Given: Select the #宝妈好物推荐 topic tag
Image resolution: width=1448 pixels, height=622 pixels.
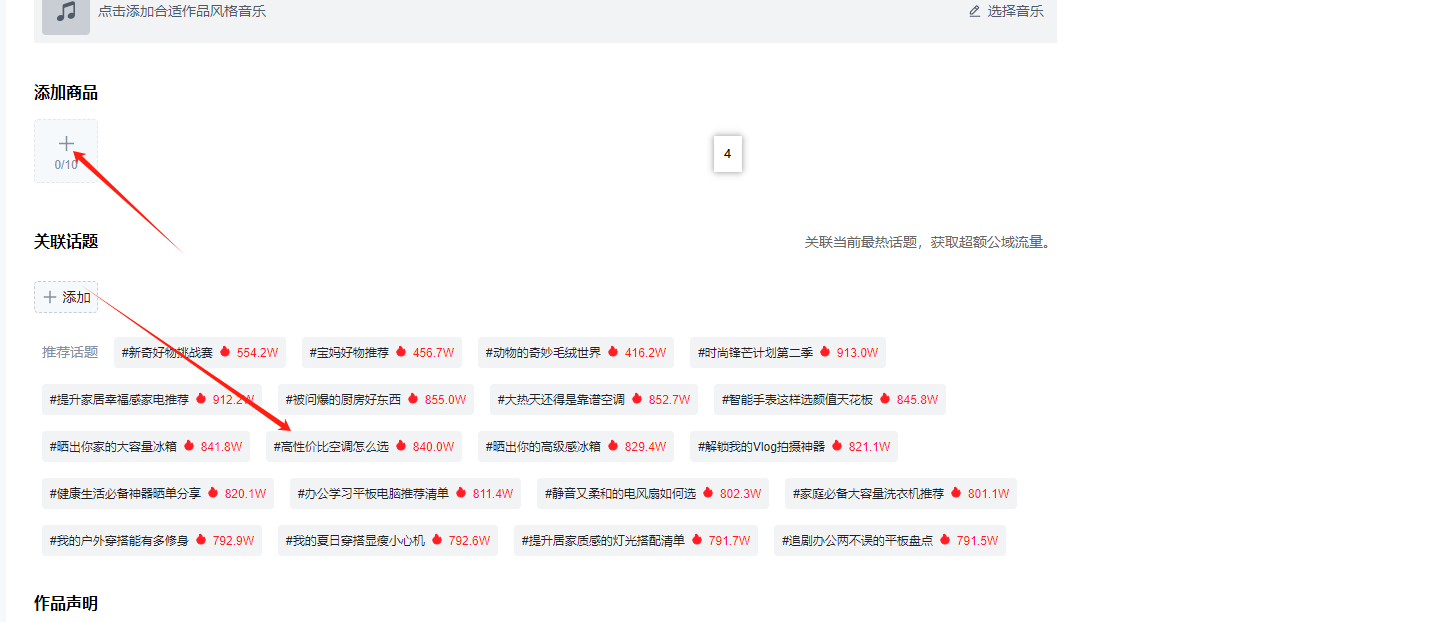Looking at the screenshot, I should 381,353.
